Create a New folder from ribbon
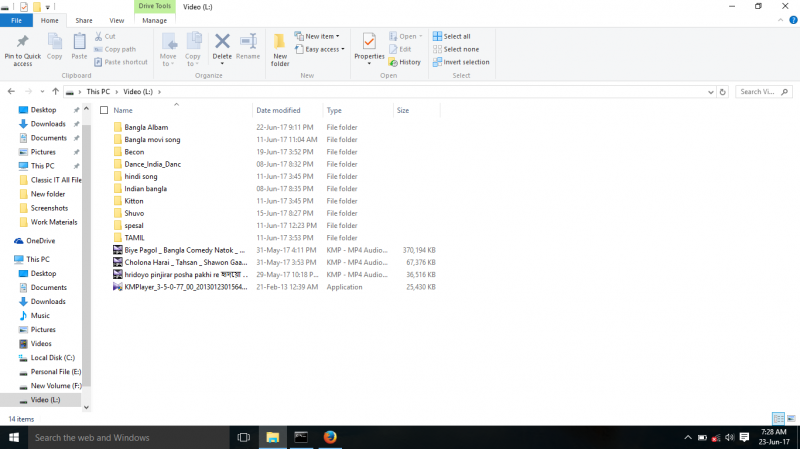This screenshot has width=800, height=449. (280, 49)
